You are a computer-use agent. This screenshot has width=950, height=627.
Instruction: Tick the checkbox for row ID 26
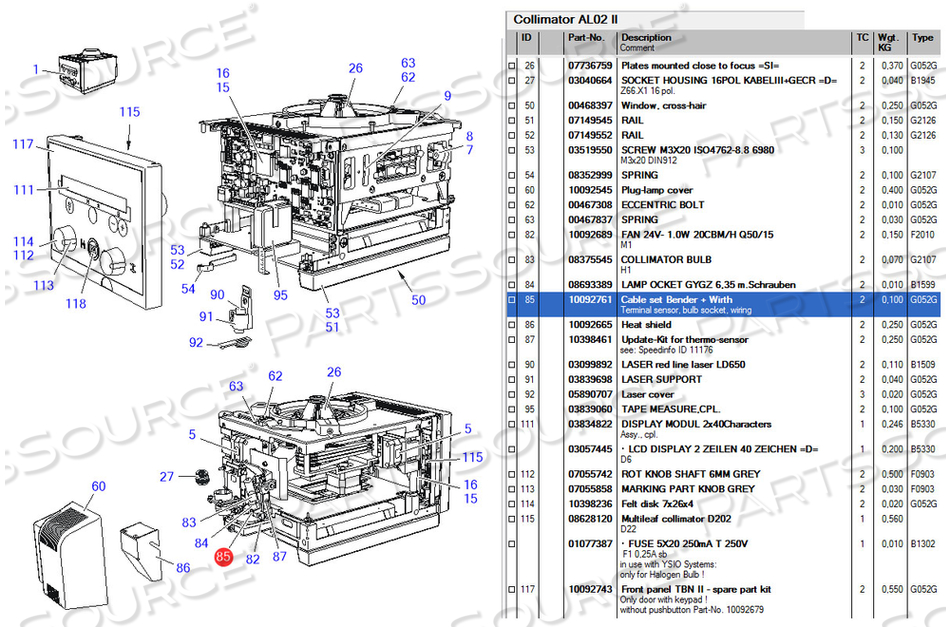pyautogui.click(x=513, y=66)
